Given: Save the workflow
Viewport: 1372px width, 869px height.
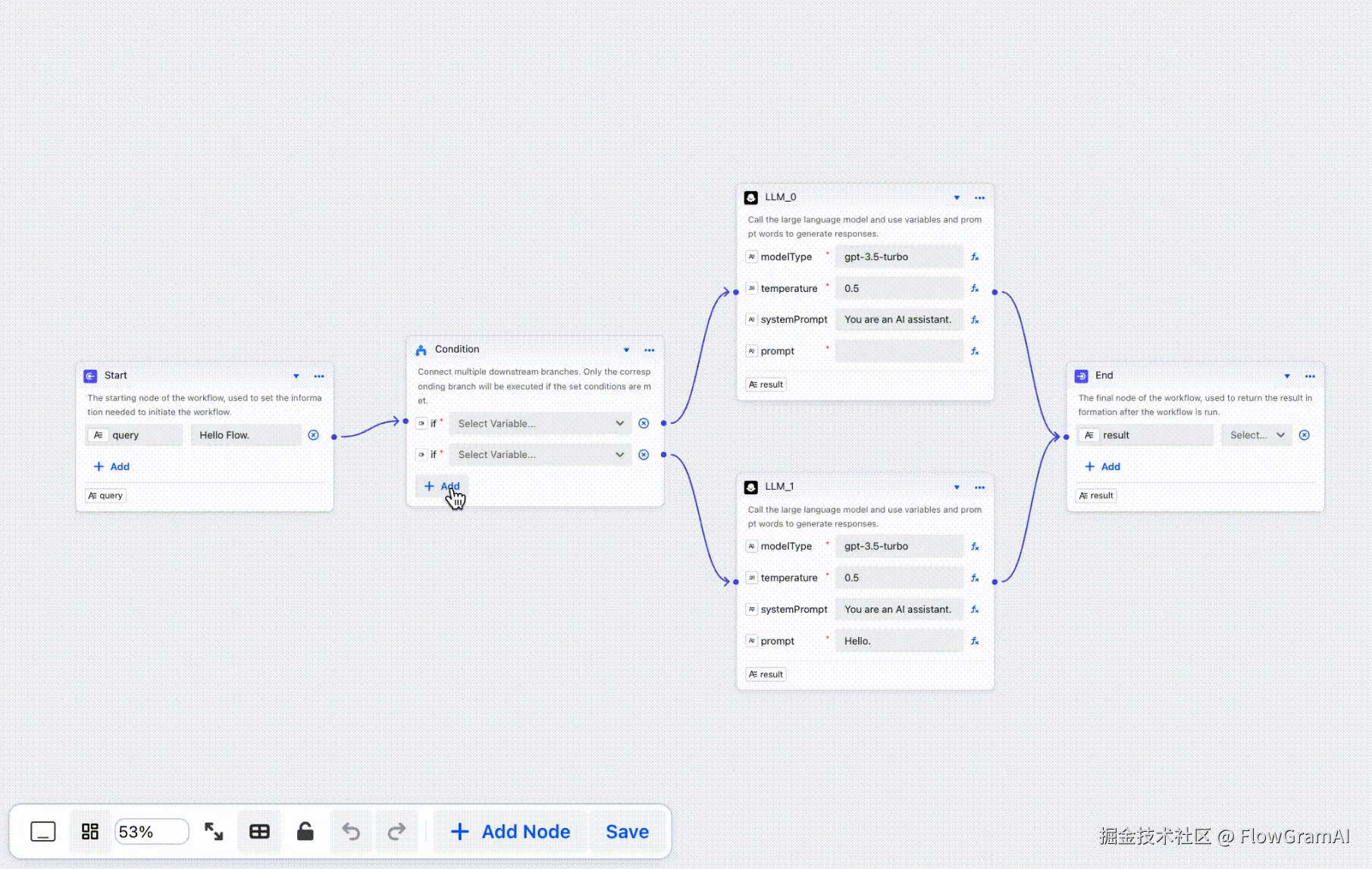Looking at the screenshot, I should pyautogui.click(x=627, y=831).
